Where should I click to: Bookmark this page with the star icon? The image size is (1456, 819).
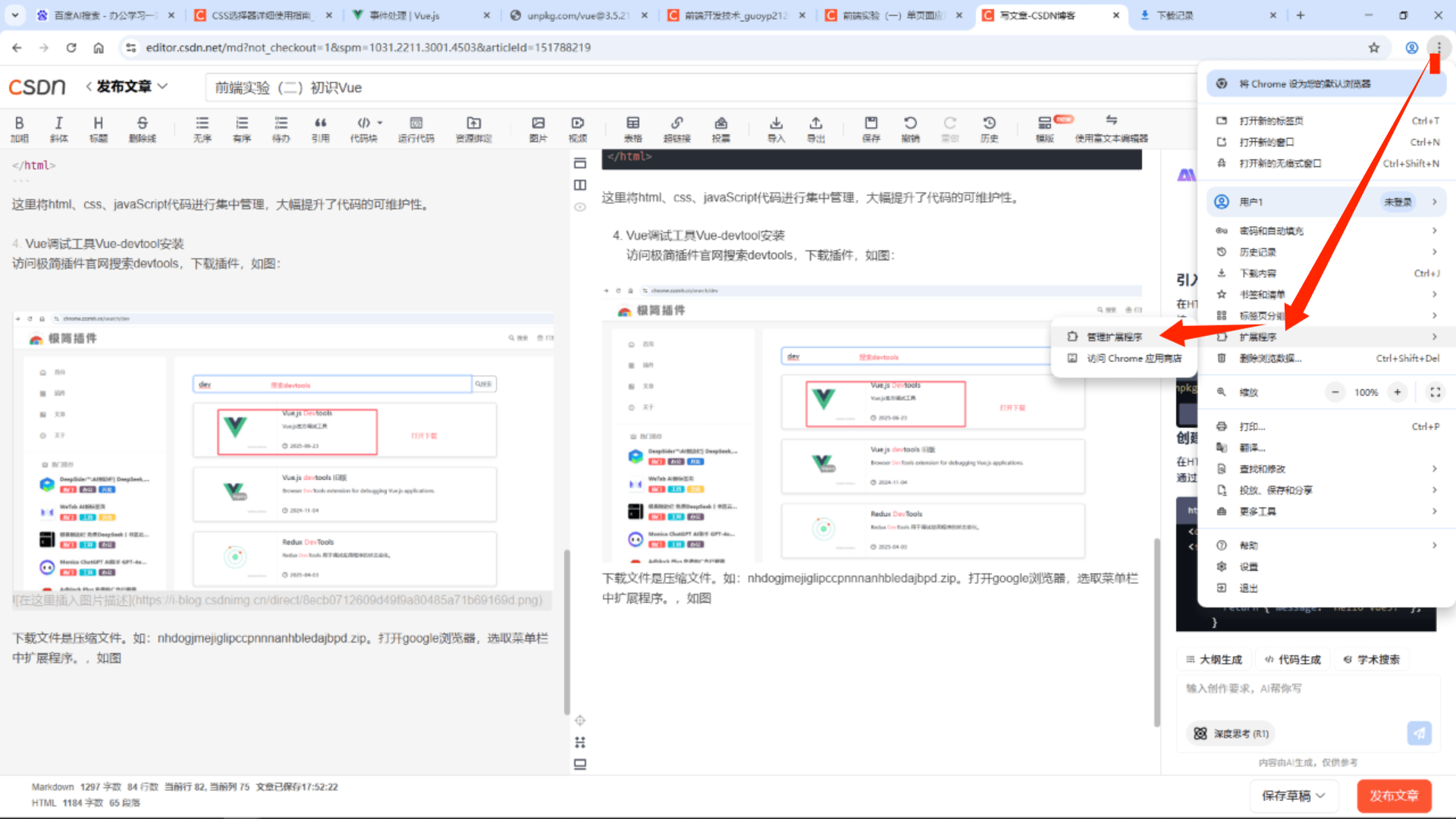[1373, 48]
